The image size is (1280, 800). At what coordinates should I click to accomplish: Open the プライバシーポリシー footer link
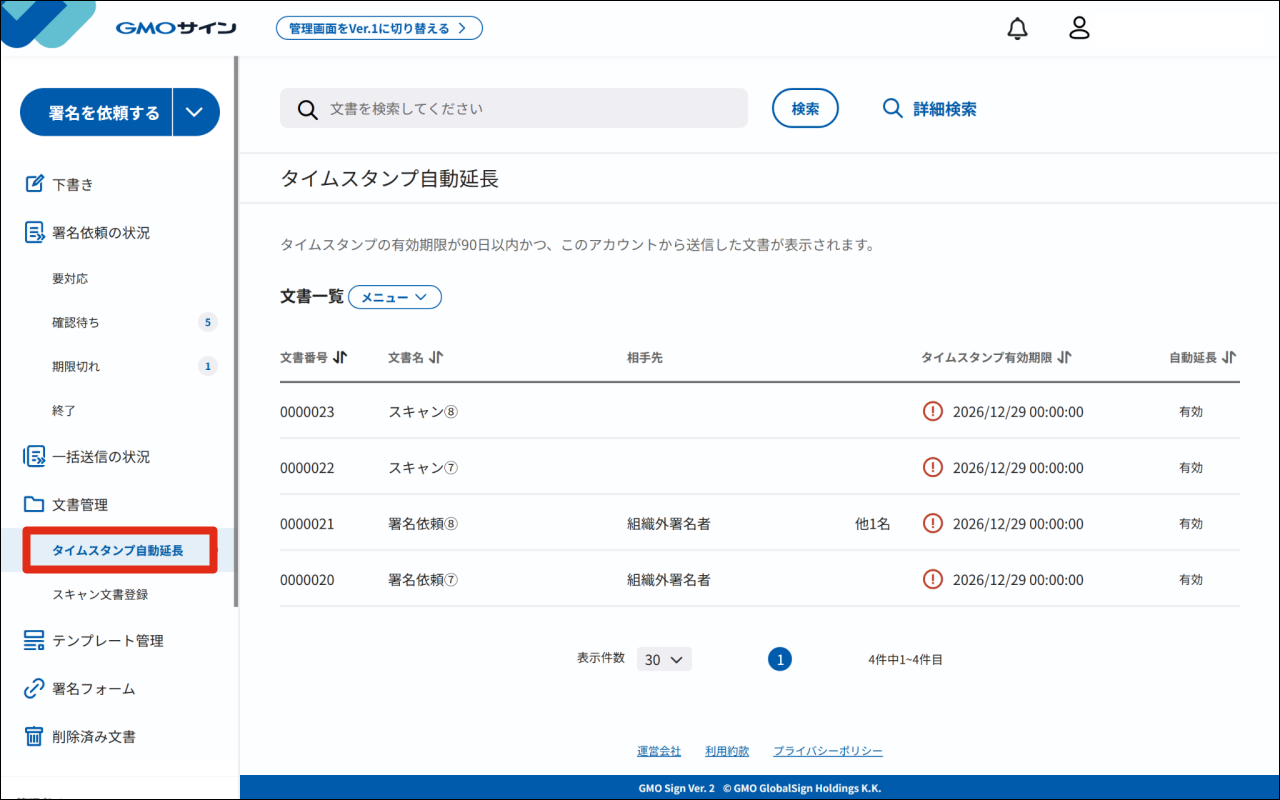[x=828, y=751]
